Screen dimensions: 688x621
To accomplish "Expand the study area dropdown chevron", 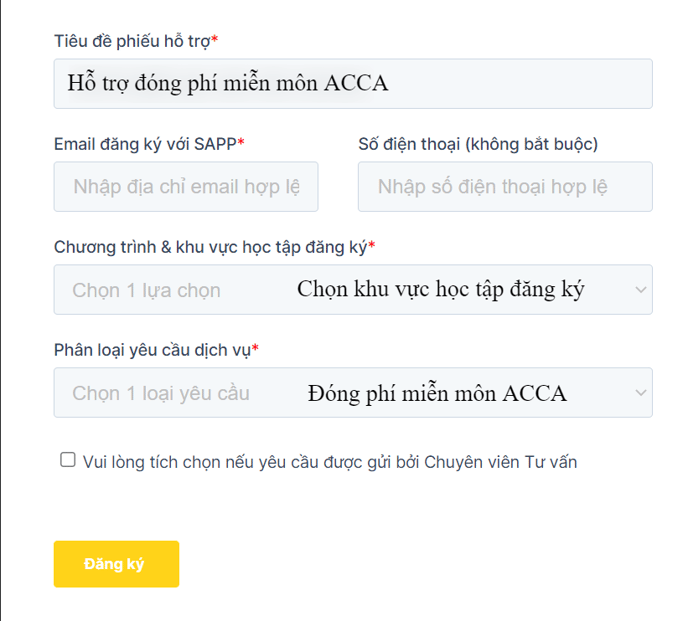I will pos(641,290).
